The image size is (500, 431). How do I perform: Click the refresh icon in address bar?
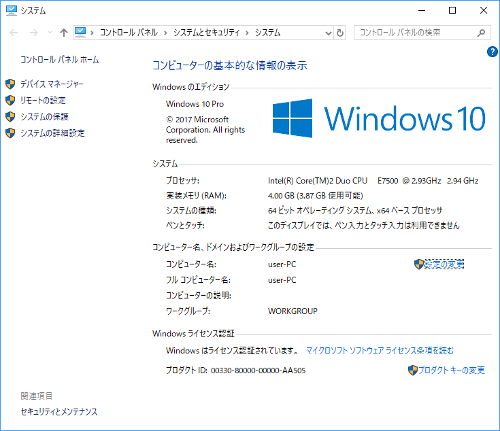(x=340, y=33)
